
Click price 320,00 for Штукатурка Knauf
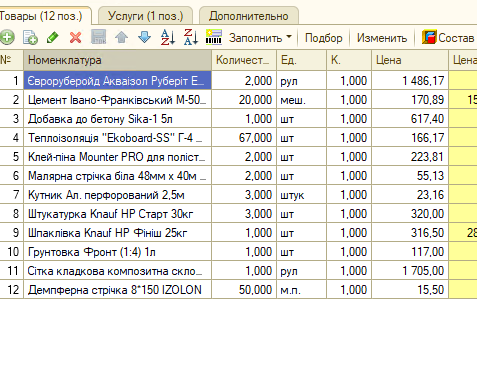click(x=410, y=213)
